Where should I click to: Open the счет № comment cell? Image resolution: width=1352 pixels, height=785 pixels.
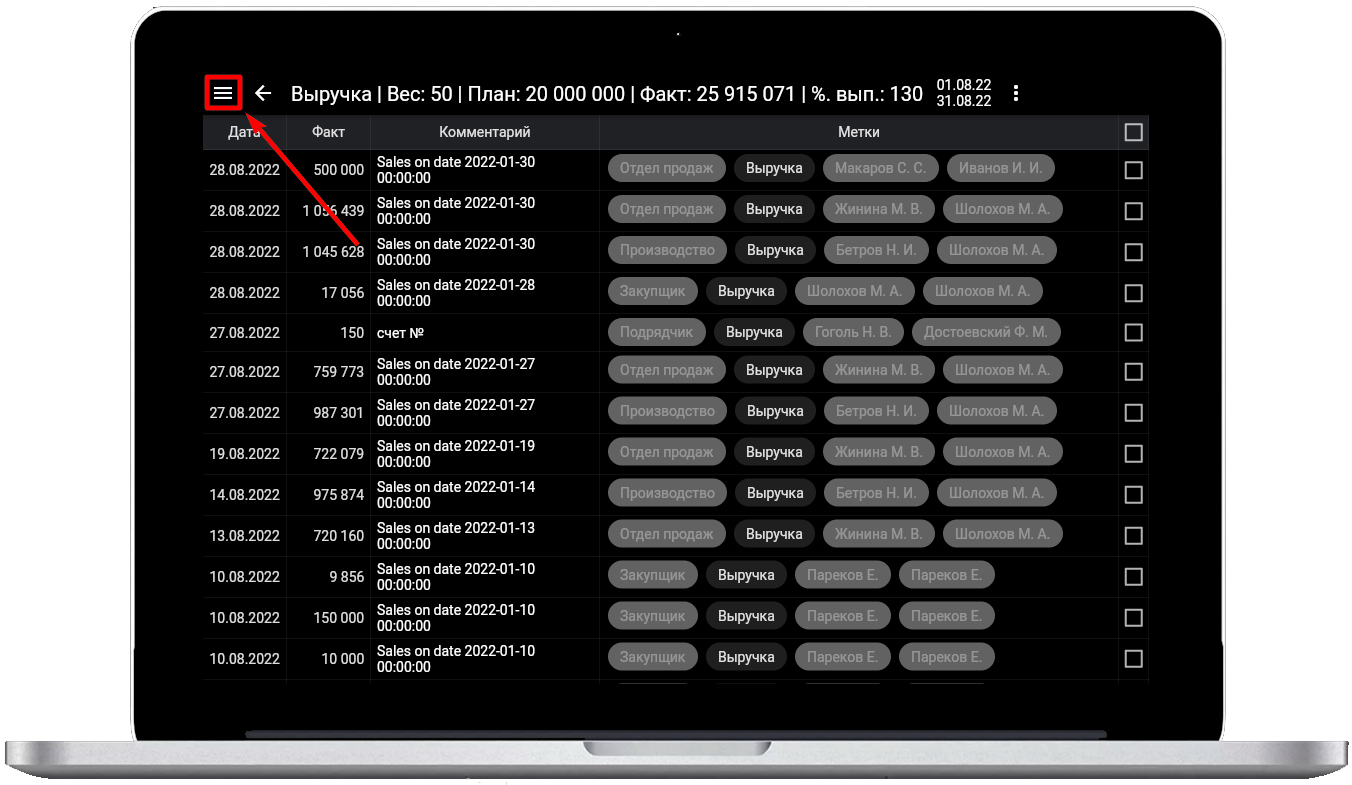pyautogui.click(x=484, y=332)
